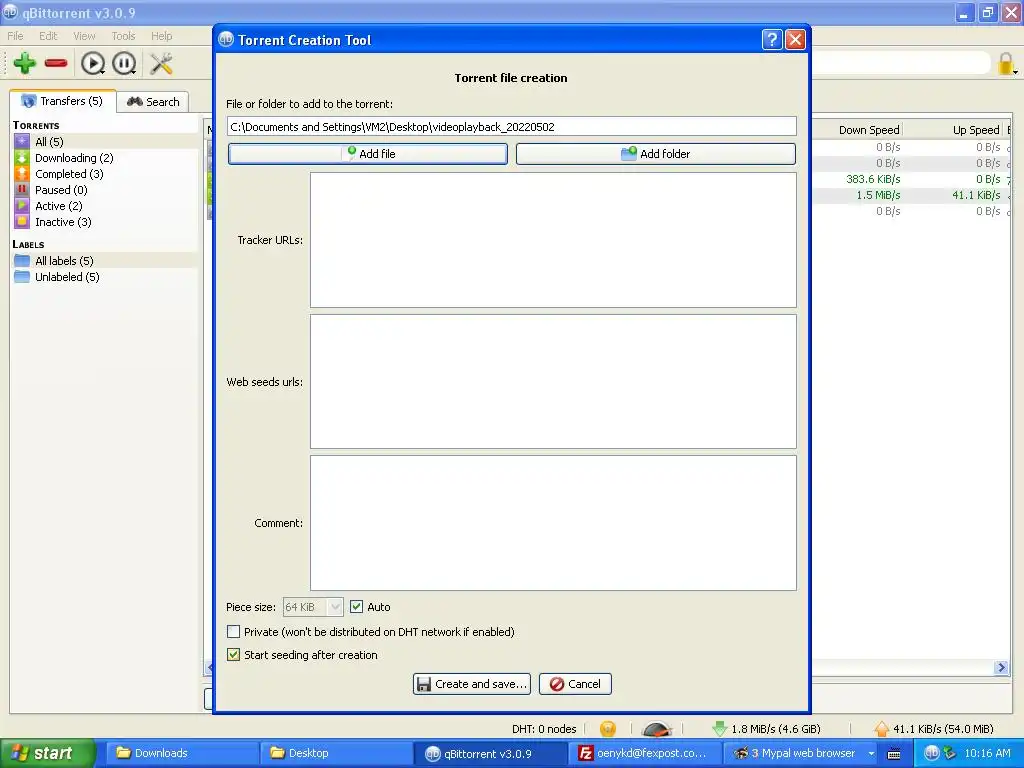1024x768 pixels.
Task: Click the dropdown arrow beside the lock icon
Action: click(1016, 72)
